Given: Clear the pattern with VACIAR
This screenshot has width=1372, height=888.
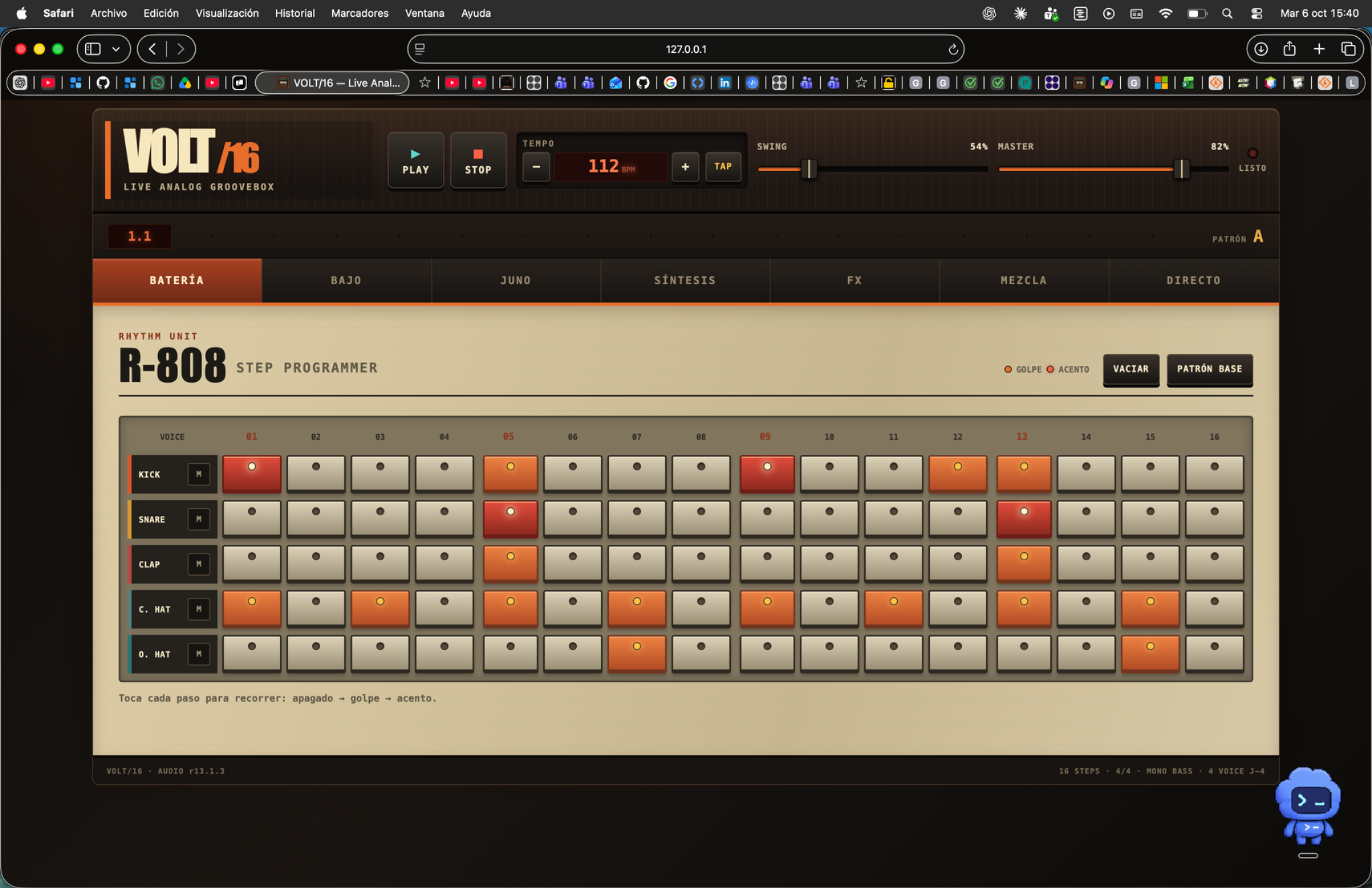Looking at the screenshot, I should point(1131,369).
